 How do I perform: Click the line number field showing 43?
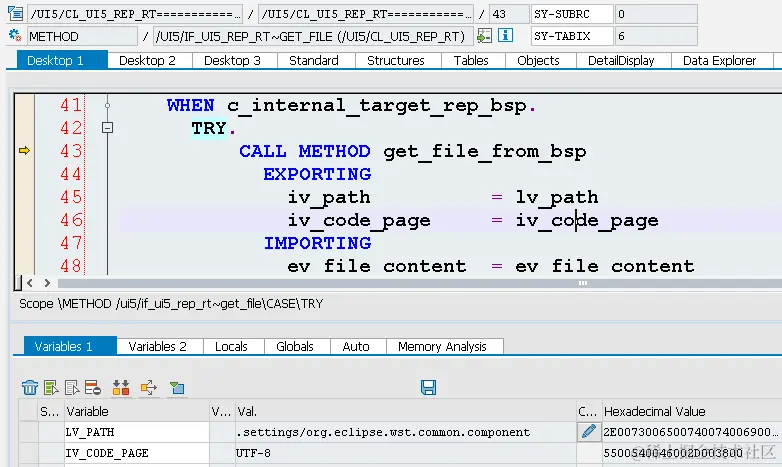(x=509, y=14)
